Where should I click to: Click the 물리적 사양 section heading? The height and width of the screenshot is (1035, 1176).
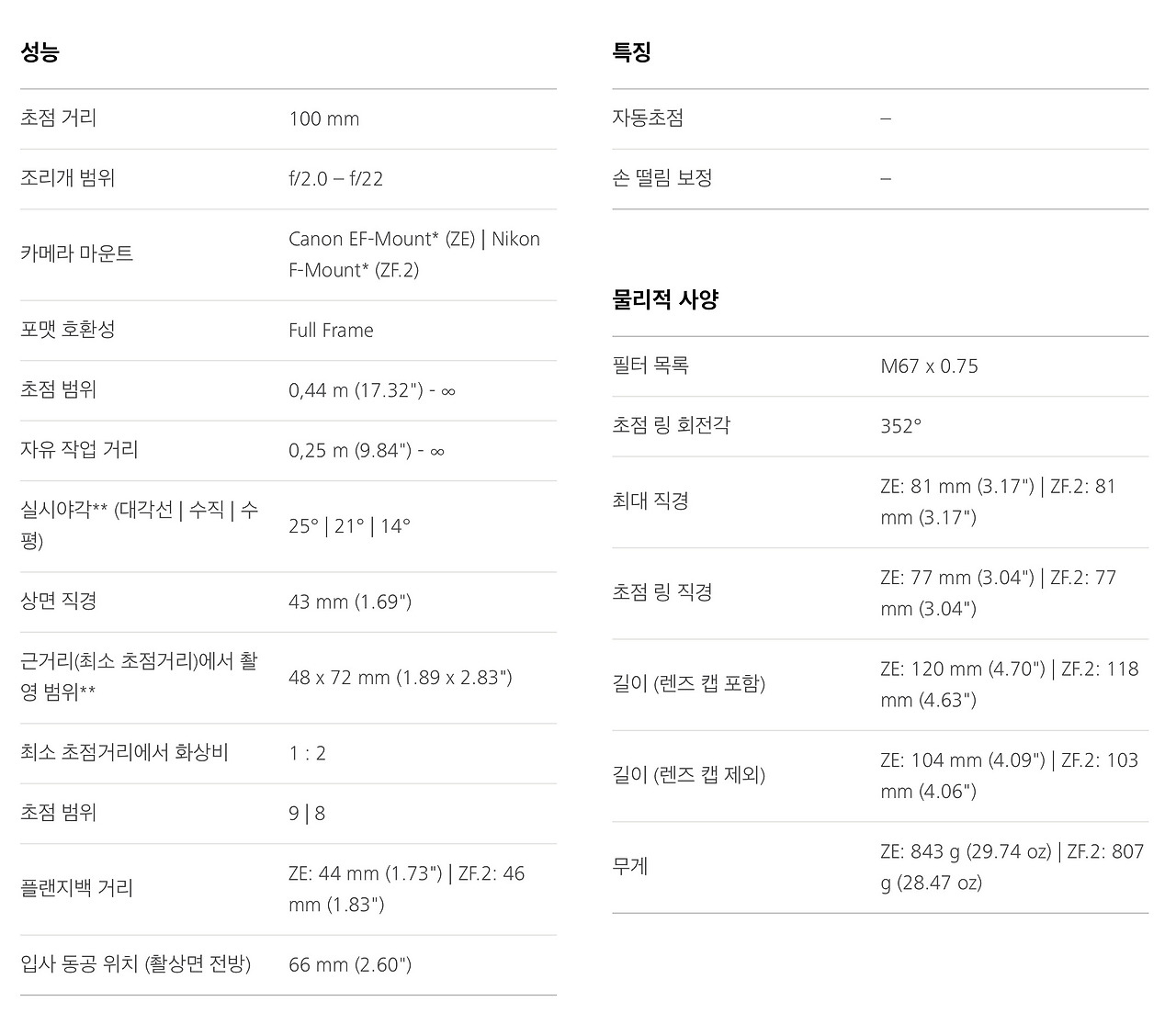665,299
